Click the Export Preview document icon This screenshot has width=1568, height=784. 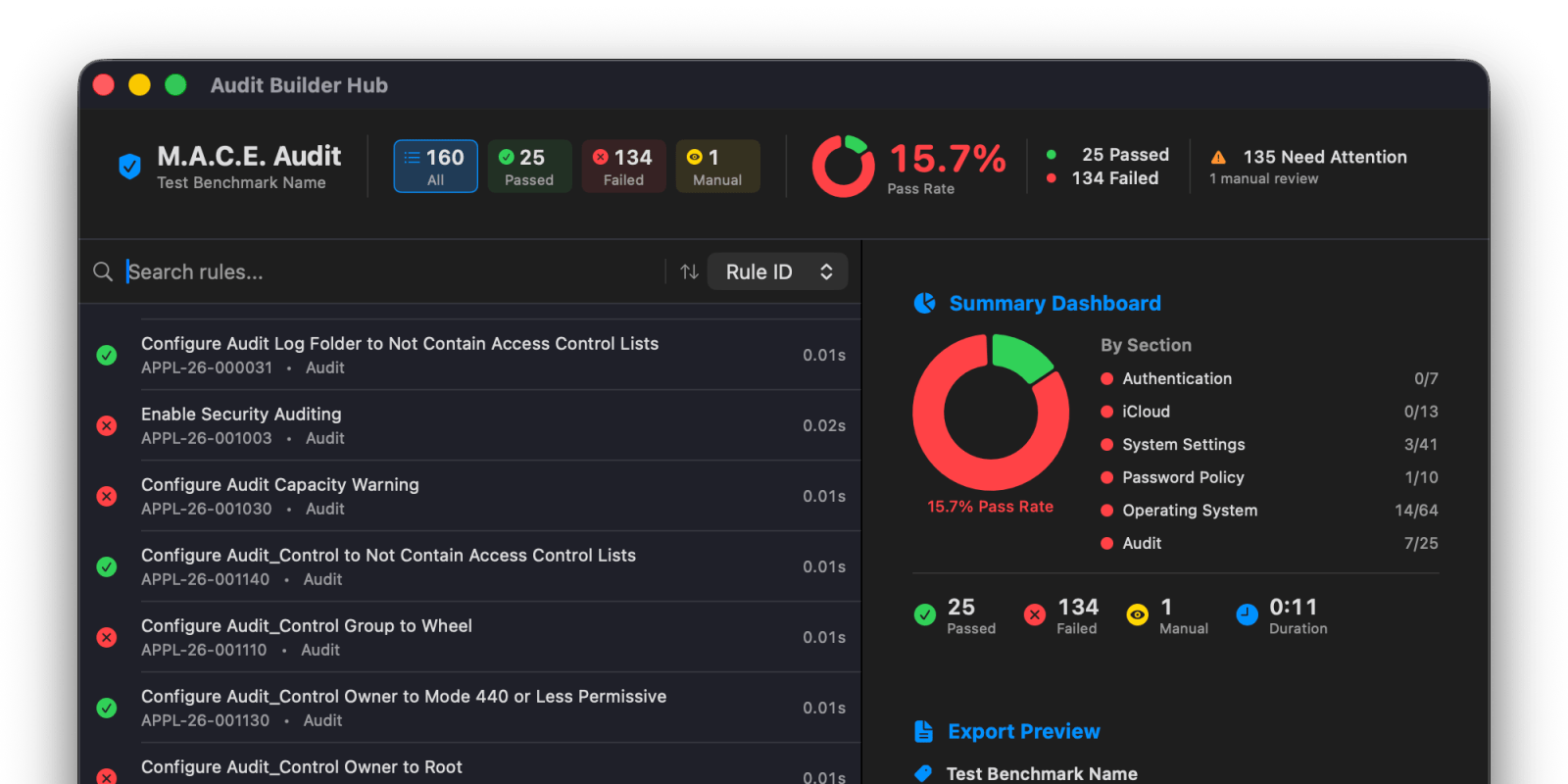tap(923, 731)
